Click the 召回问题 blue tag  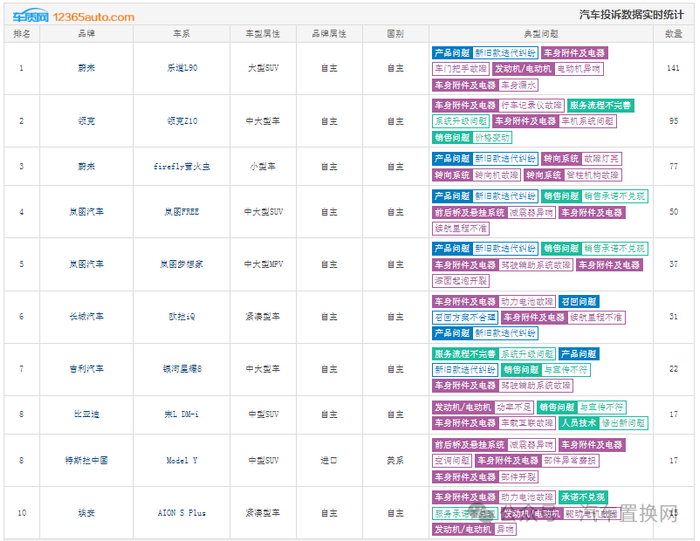[x=579, y=302]
